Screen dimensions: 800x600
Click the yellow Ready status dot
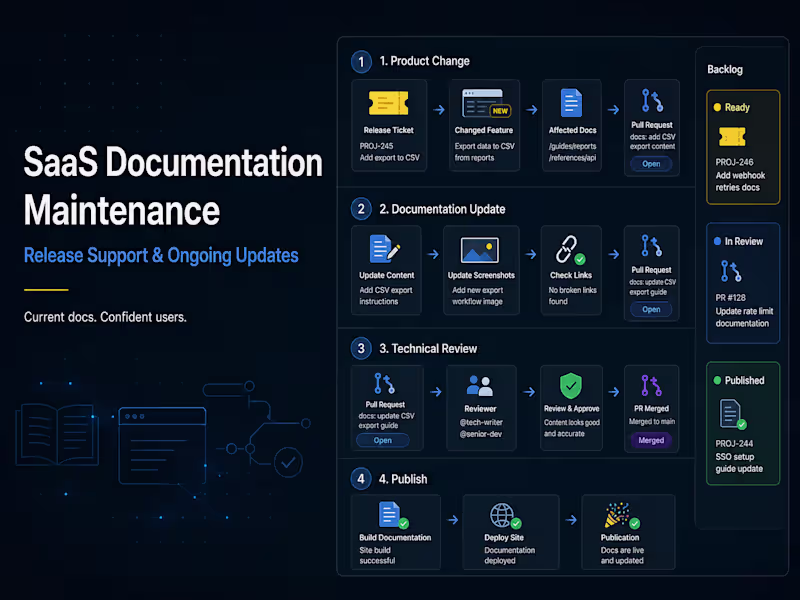717,107
